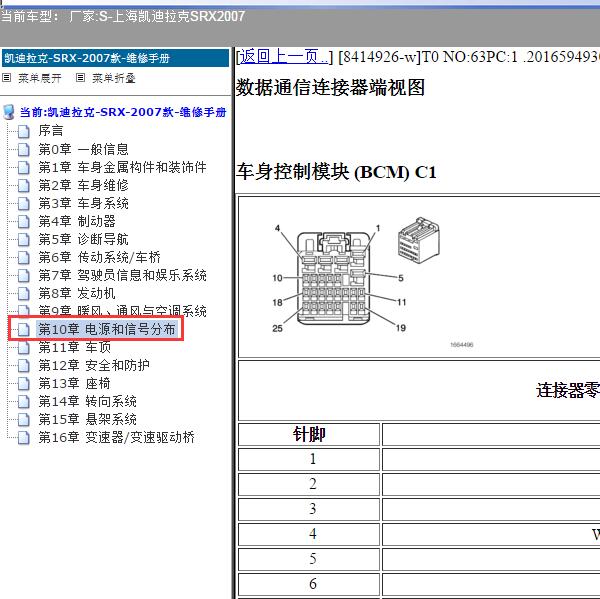Viewport: 600px width, 599px height.
Task: Click the page icon beside 第14章
Action: click(24, 402)
